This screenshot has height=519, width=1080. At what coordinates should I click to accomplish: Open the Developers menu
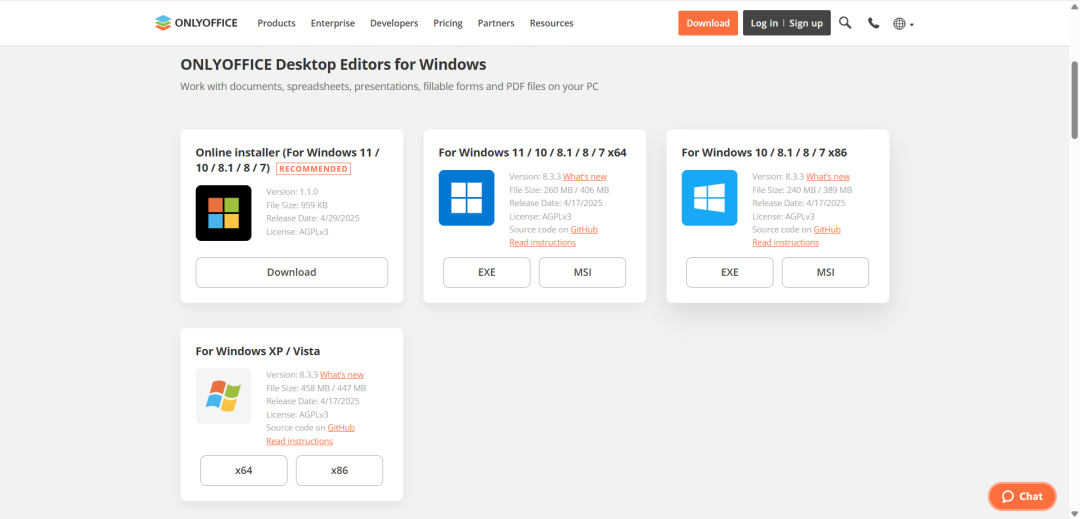(394, 23)
